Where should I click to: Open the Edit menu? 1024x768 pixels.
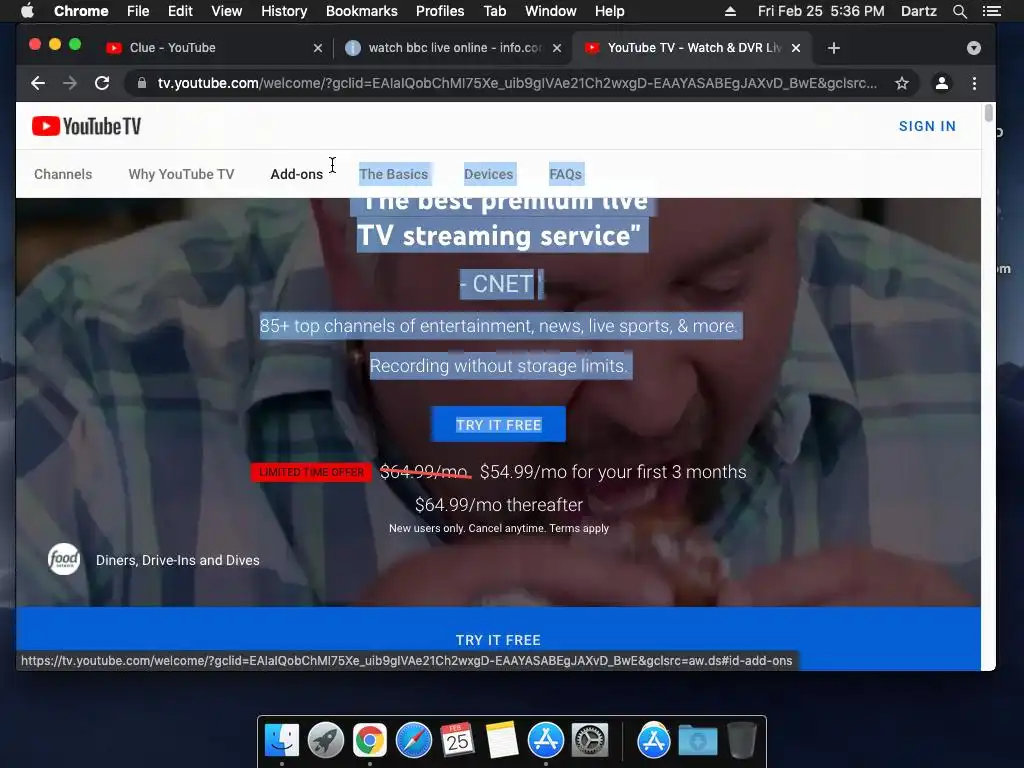pos(180,11)
